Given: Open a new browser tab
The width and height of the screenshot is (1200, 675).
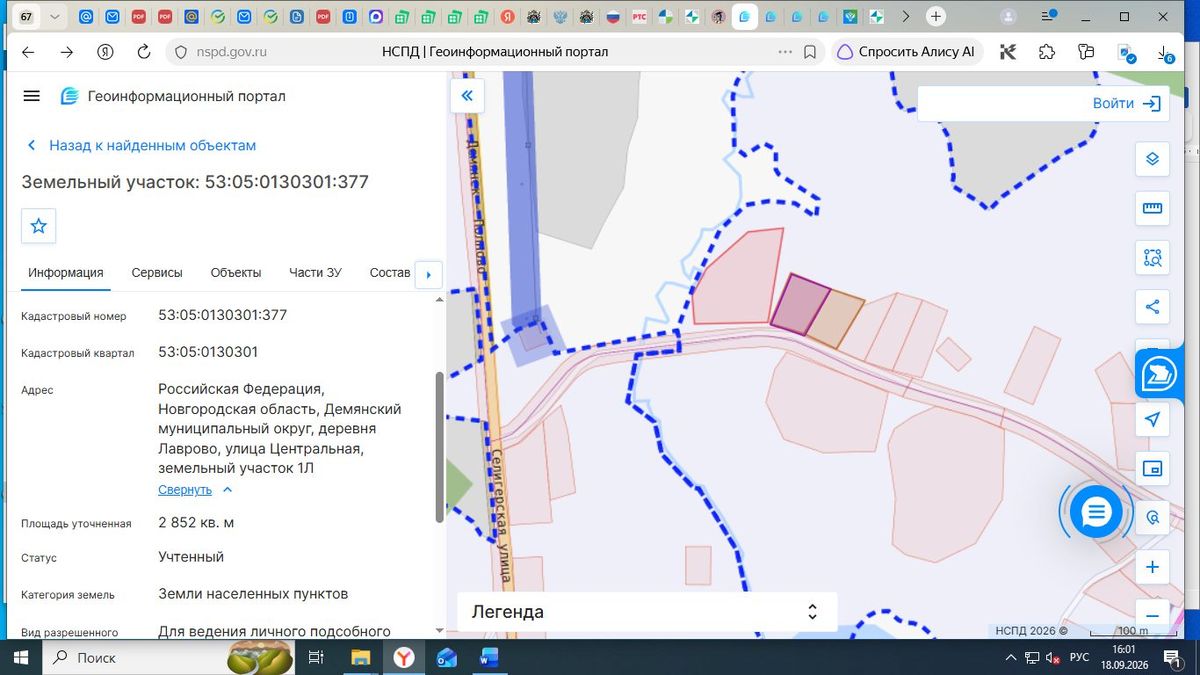Looking at the screenshot, I should (936, 17).
